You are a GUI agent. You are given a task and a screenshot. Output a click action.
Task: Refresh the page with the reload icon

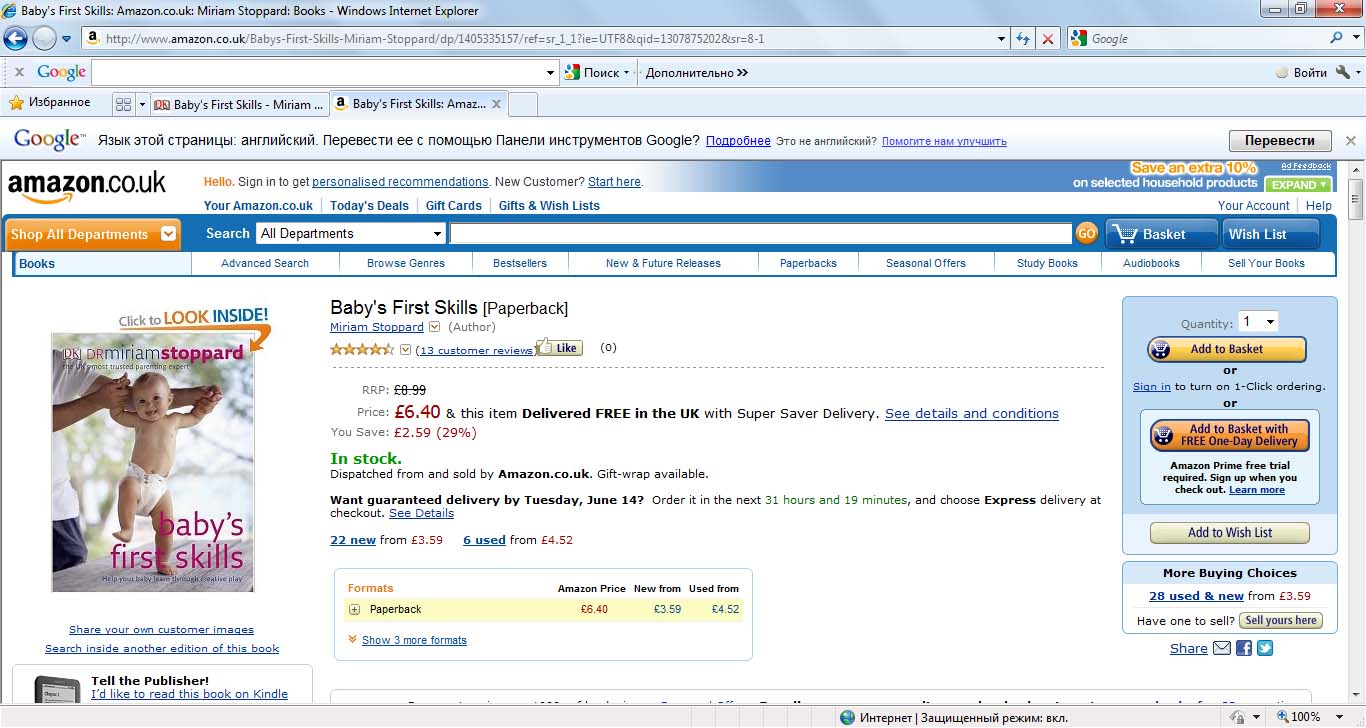[1022, 38]
